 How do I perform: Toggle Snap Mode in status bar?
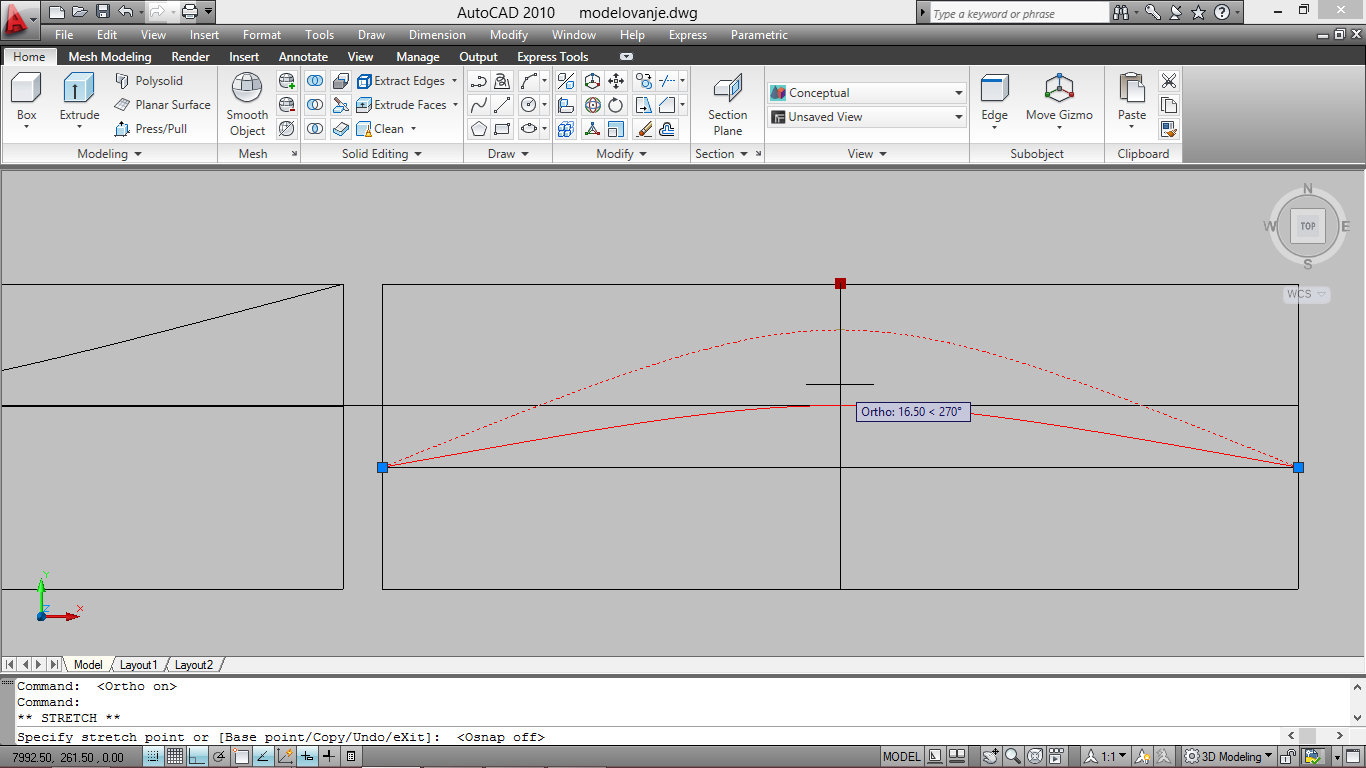(x=153, y=757)
